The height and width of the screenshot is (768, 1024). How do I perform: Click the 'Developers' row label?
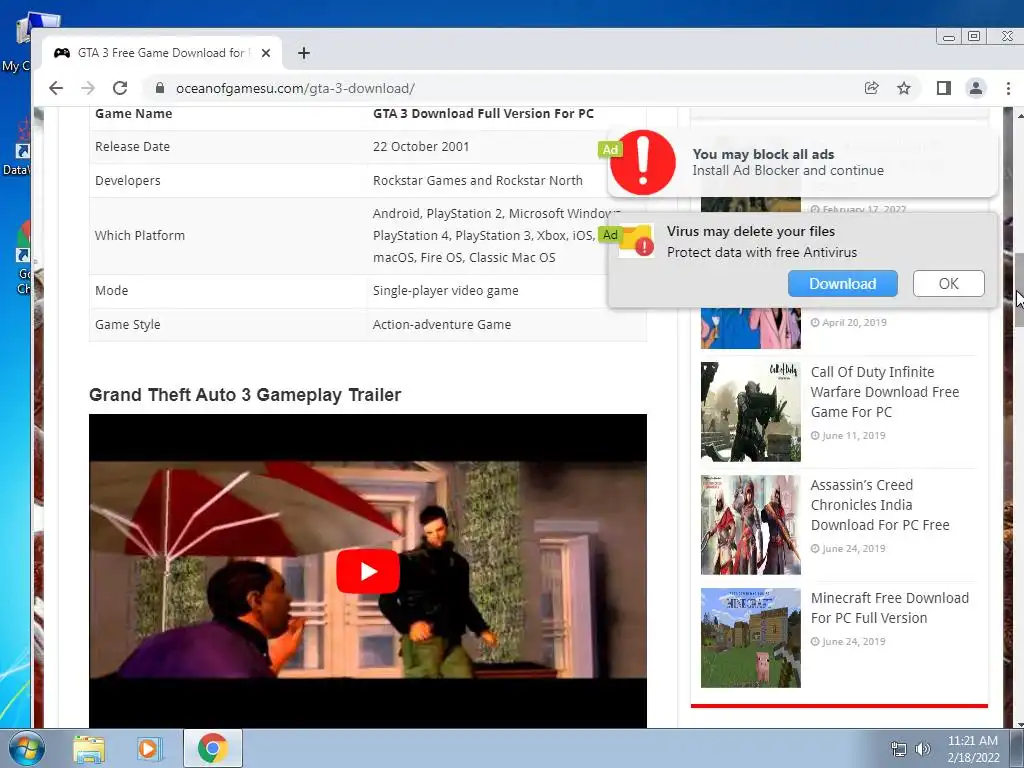click(127, 180)
